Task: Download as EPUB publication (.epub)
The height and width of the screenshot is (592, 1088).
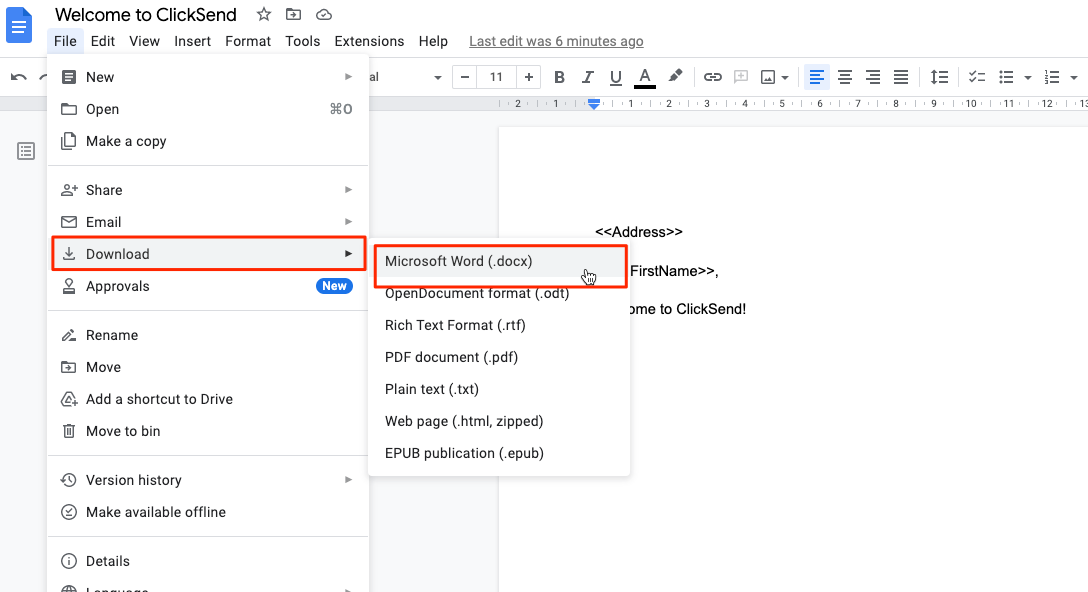Action: [499, 453]
